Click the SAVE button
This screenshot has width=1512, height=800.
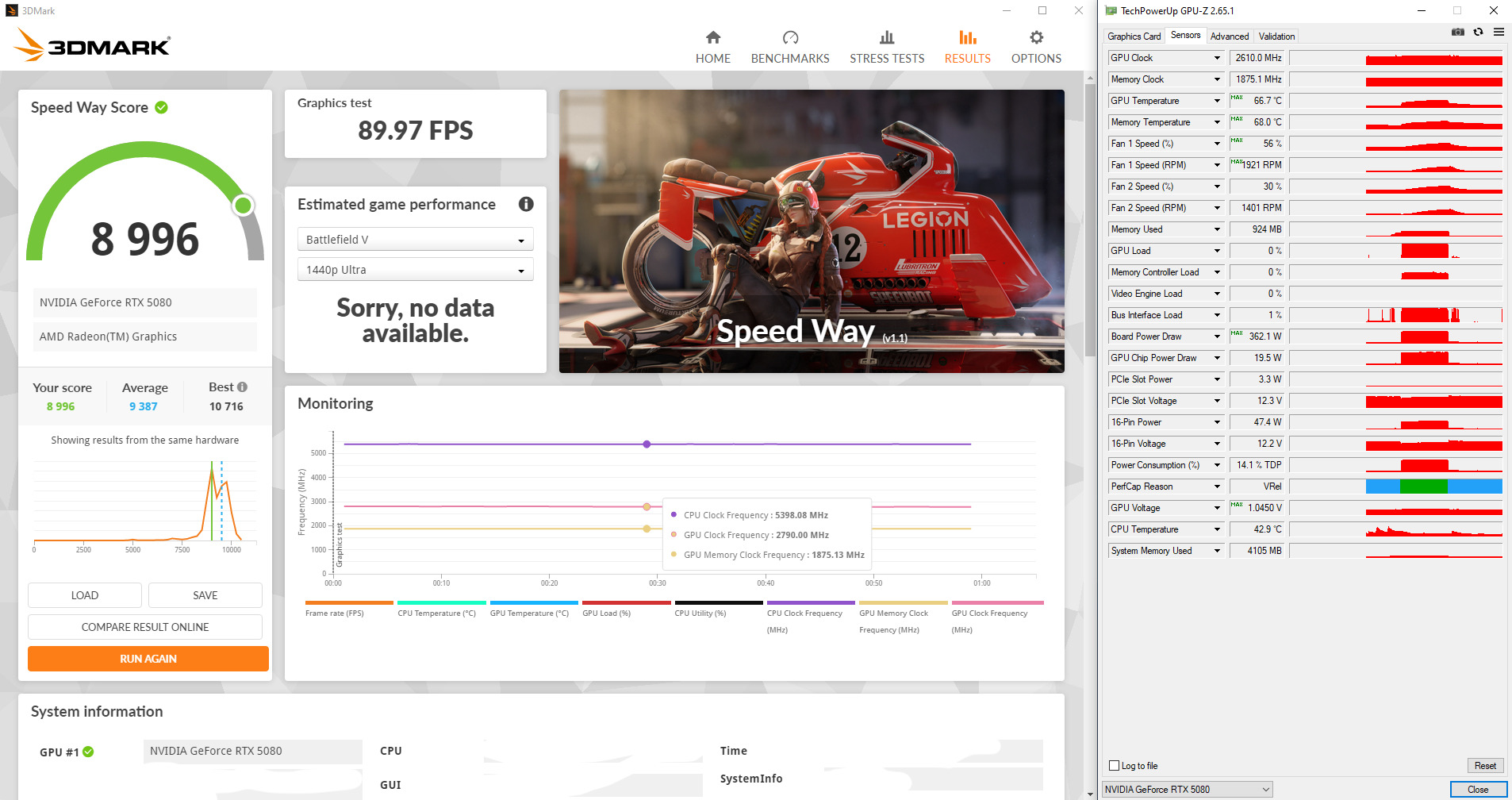point(205,595)
